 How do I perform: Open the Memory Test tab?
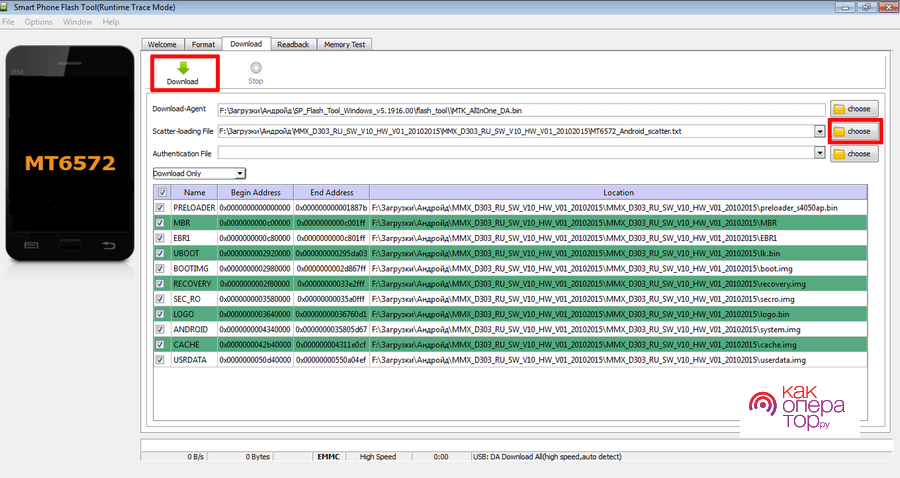point(344,44)
